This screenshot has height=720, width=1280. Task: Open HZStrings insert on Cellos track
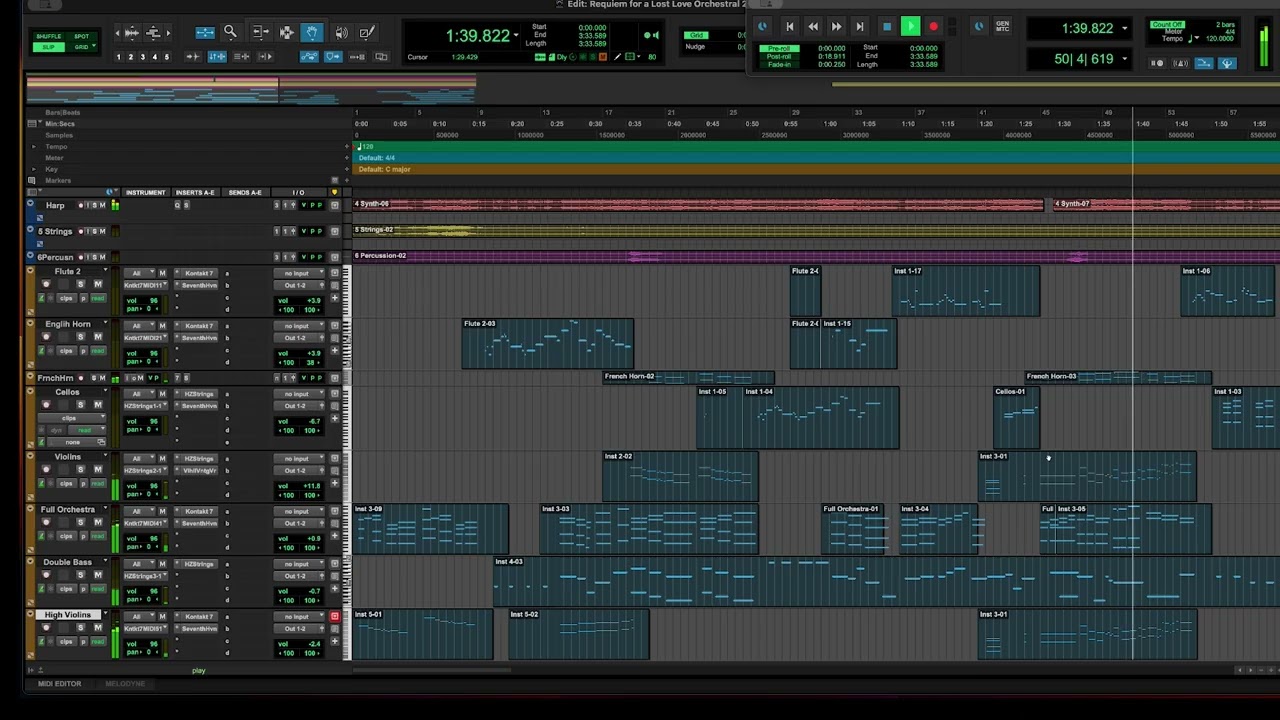[x=199, y=394]
